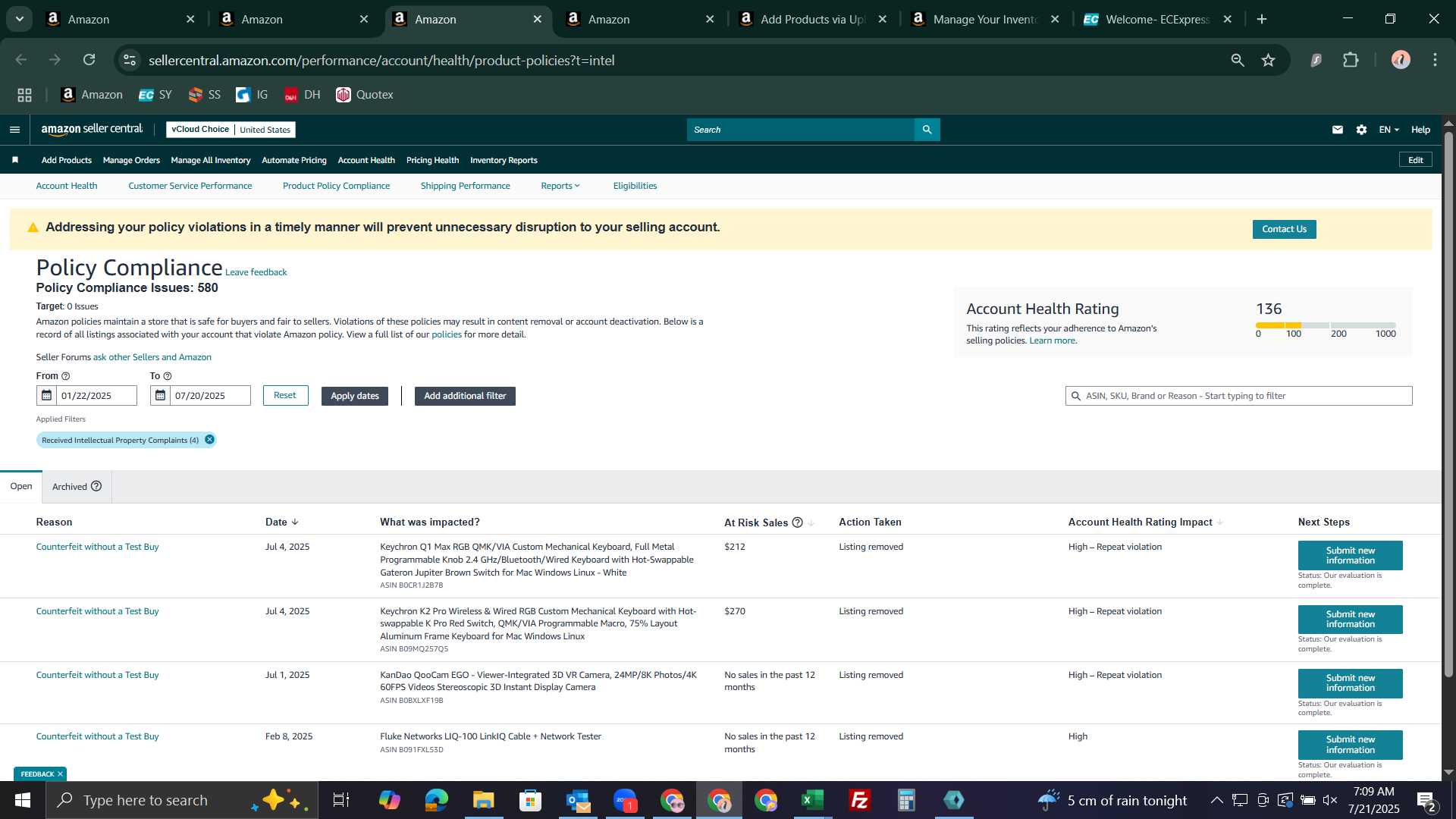
Task: Expand the EN language dropdown
Action: point(1389,130)
